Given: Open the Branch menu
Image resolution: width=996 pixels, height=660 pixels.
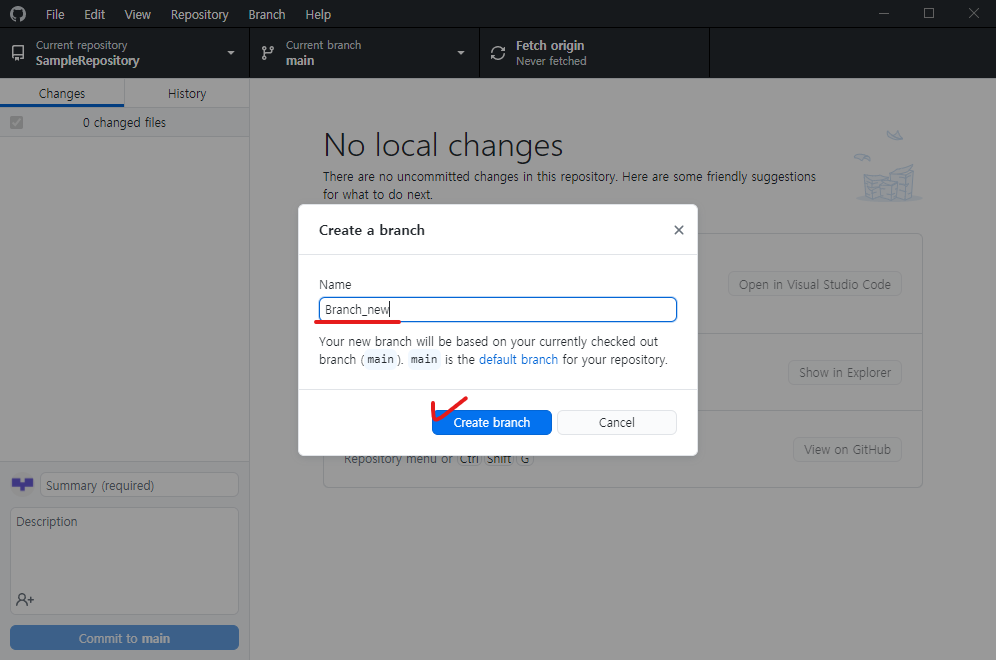Looking at the screenshot, I should pos(267,14).
